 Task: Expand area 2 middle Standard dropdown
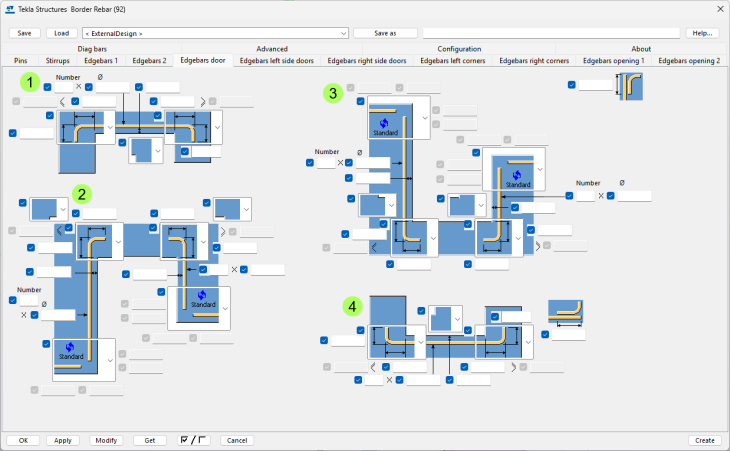225,309
